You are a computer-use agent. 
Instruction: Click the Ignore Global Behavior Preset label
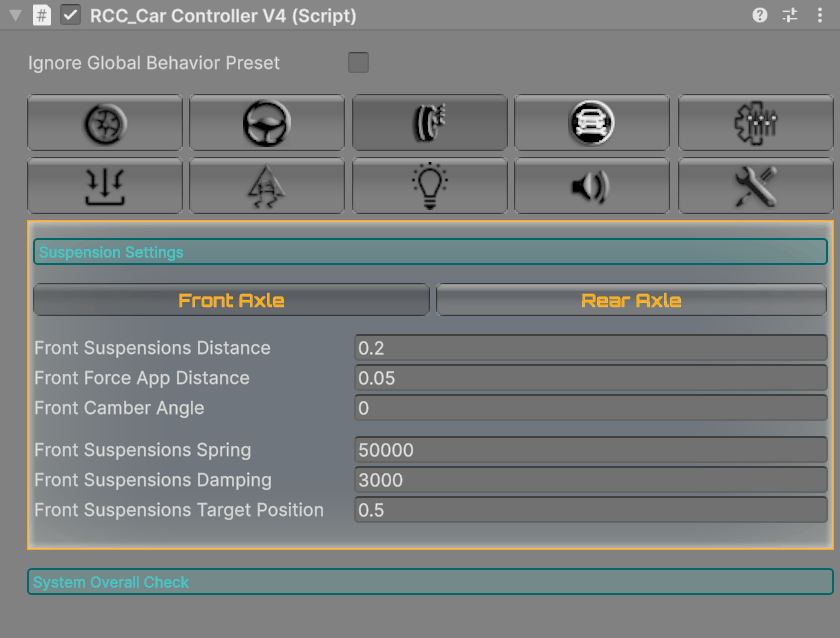pyautogui.click(x=154, y=63)
